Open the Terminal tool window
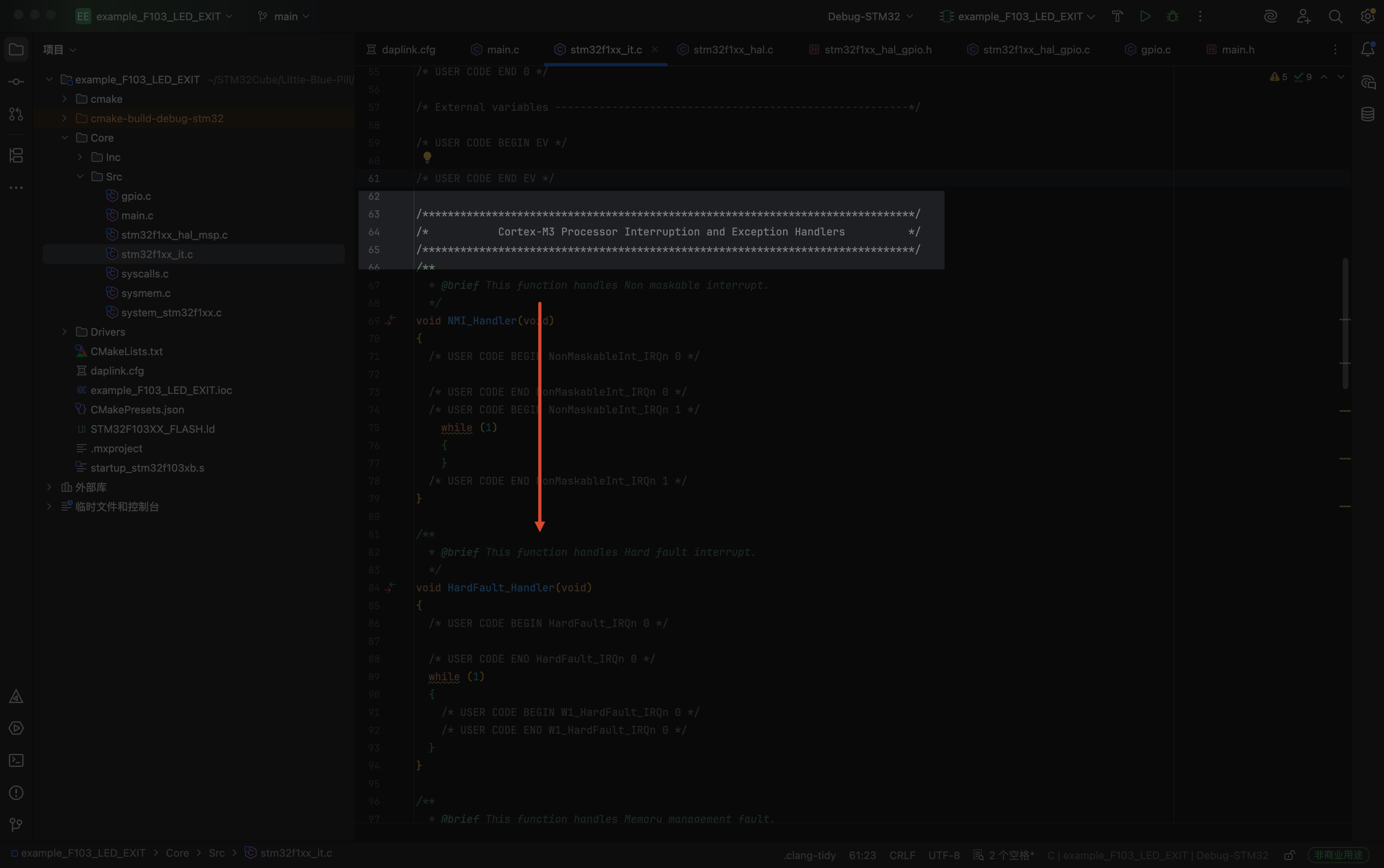 (16, 761)
